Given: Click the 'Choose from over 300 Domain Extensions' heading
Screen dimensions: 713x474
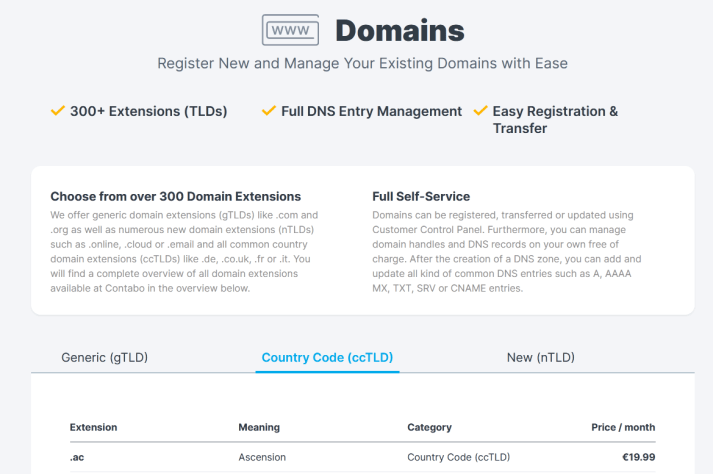Looking at the screenshot, I should [175, 196].
